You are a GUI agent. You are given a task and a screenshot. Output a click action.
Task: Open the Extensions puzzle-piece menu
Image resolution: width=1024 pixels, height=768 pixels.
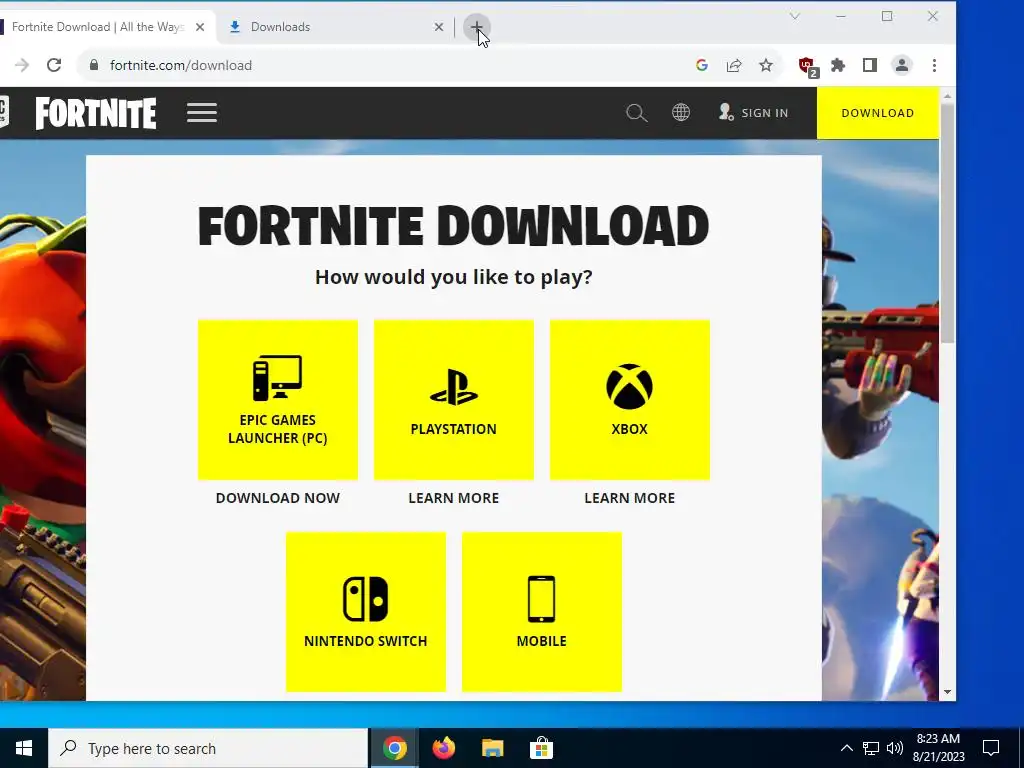click(x=838, y=65)
